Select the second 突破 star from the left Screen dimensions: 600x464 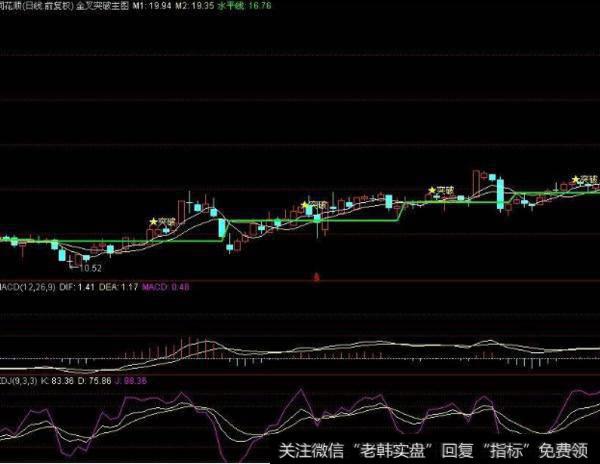tap(306, 206)
